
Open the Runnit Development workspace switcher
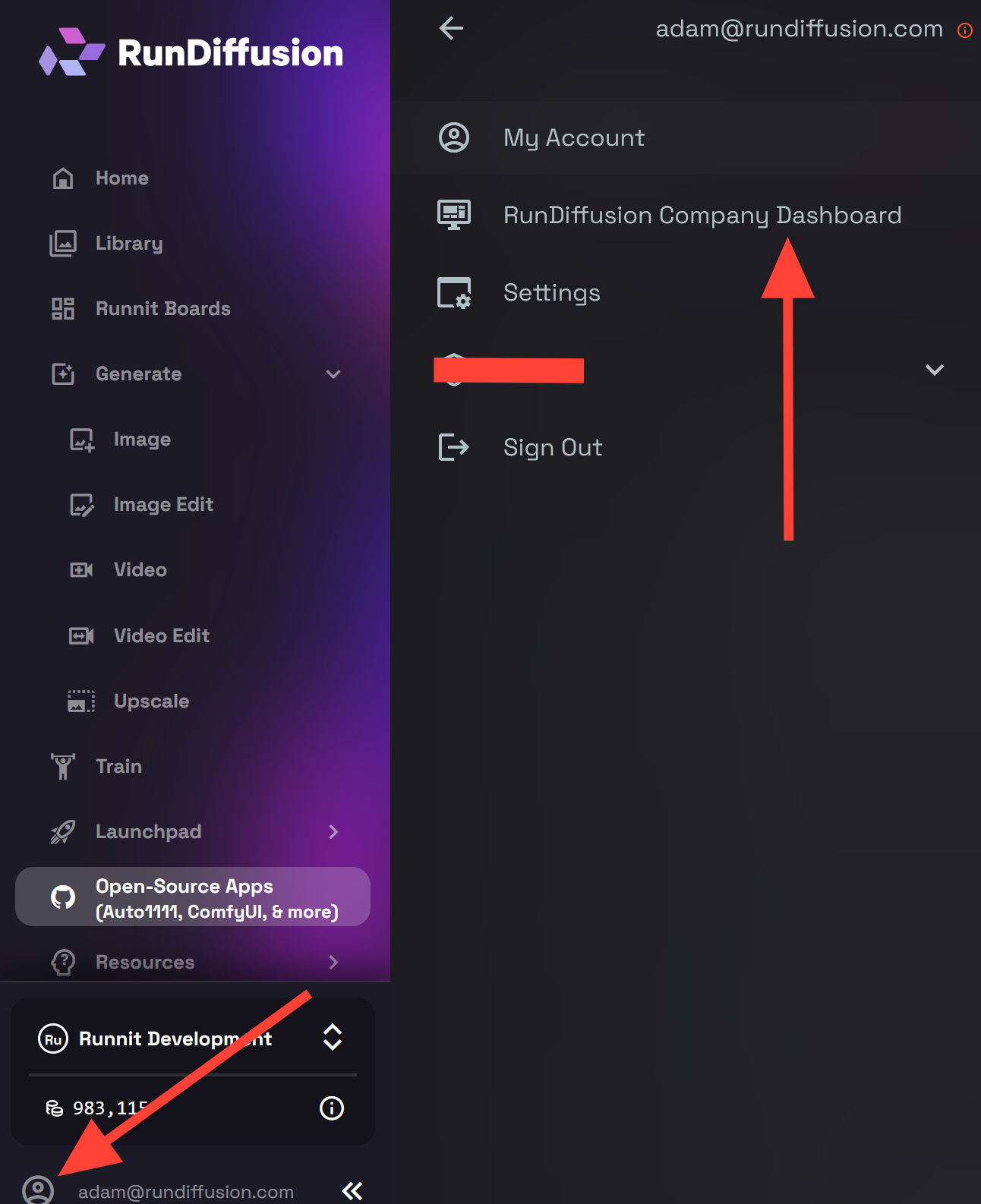333,1038
